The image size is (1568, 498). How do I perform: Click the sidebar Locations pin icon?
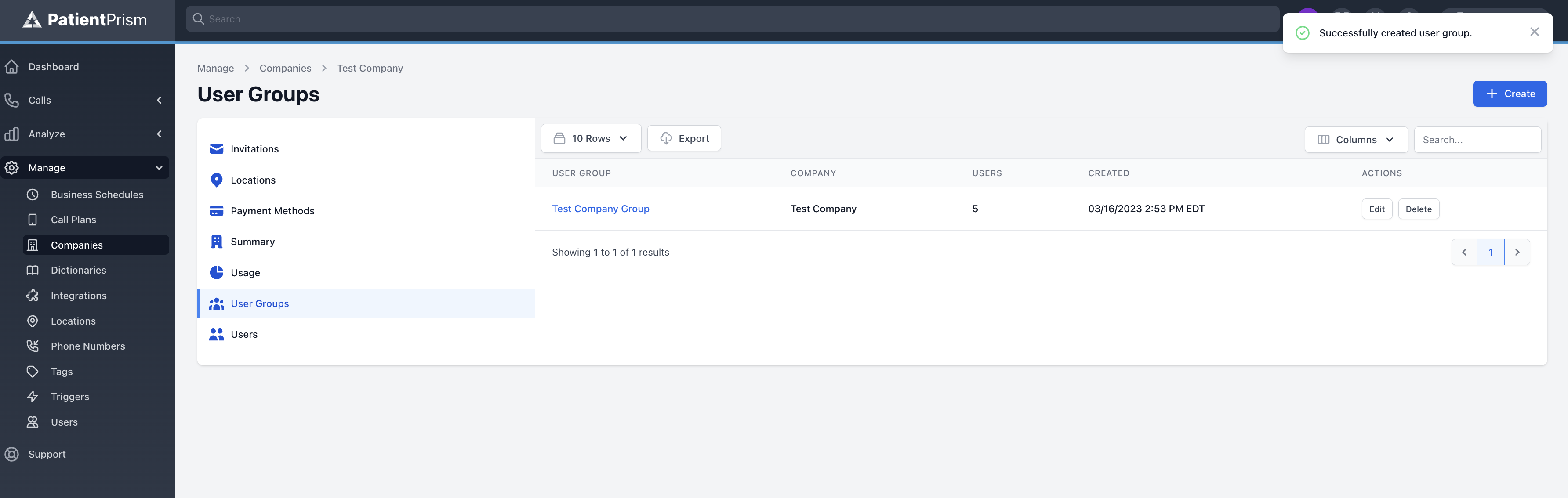(33, 321)
